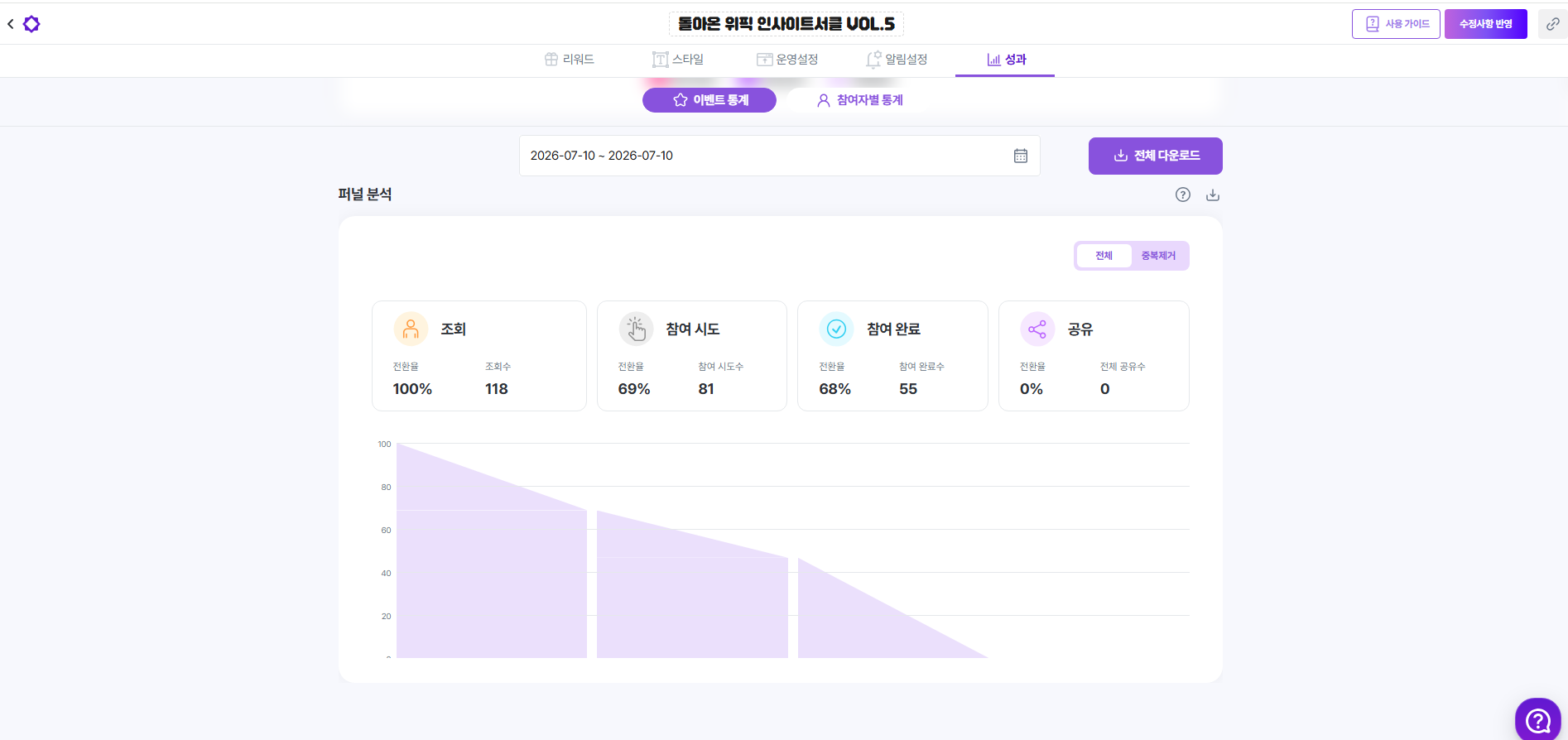Download funnel analysis using the small download icon
The height and width of the screenshot is (740, 1568).
click(1213, 195)
